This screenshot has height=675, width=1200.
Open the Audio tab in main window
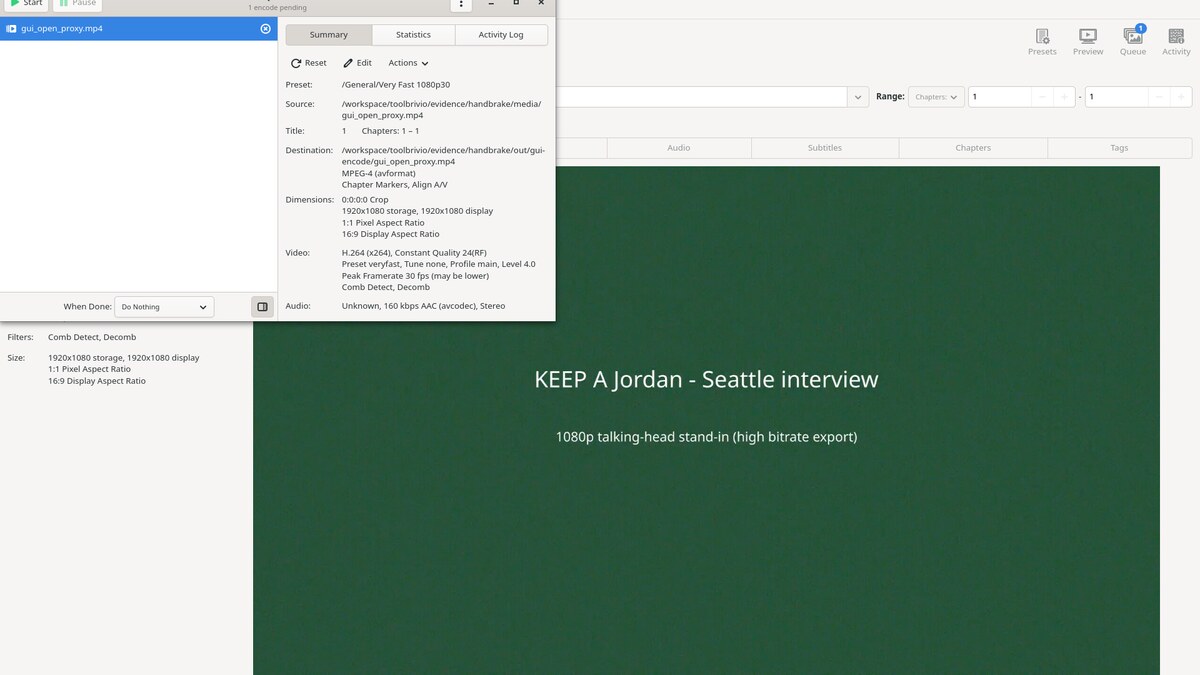(679, 148)
